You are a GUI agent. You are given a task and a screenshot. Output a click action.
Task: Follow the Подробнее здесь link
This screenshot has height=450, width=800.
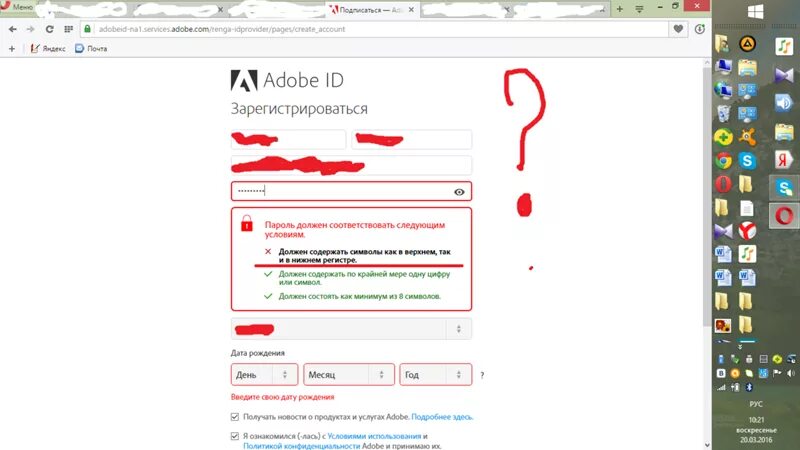[x=442, y=417]
